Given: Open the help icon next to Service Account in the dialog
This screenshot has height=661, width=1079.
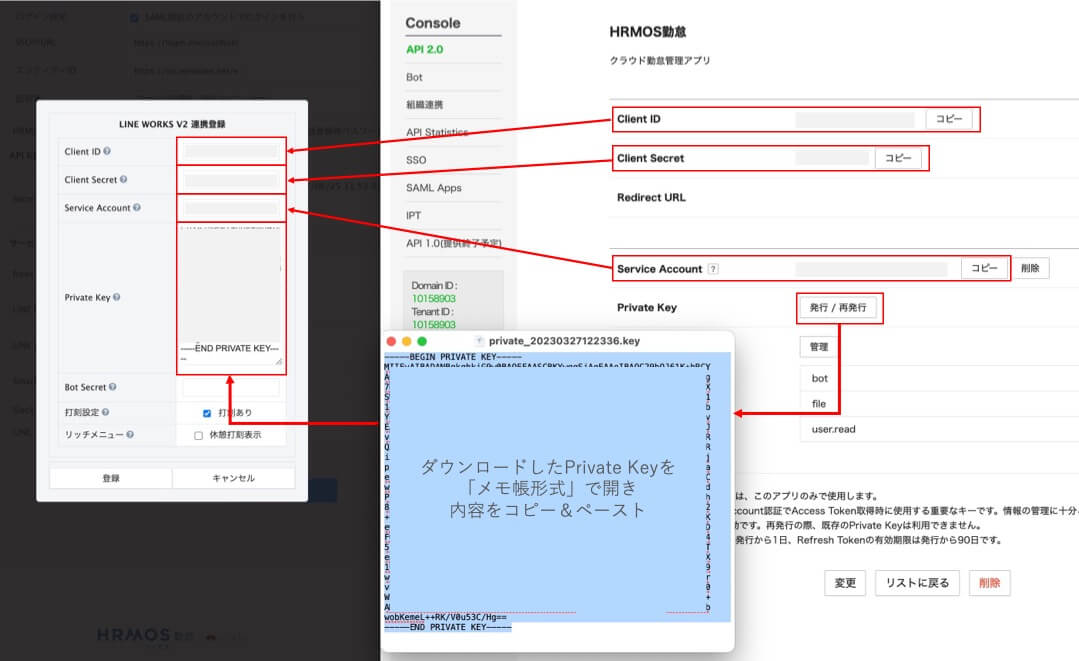Looking at the screenshot, I should 136,208.
